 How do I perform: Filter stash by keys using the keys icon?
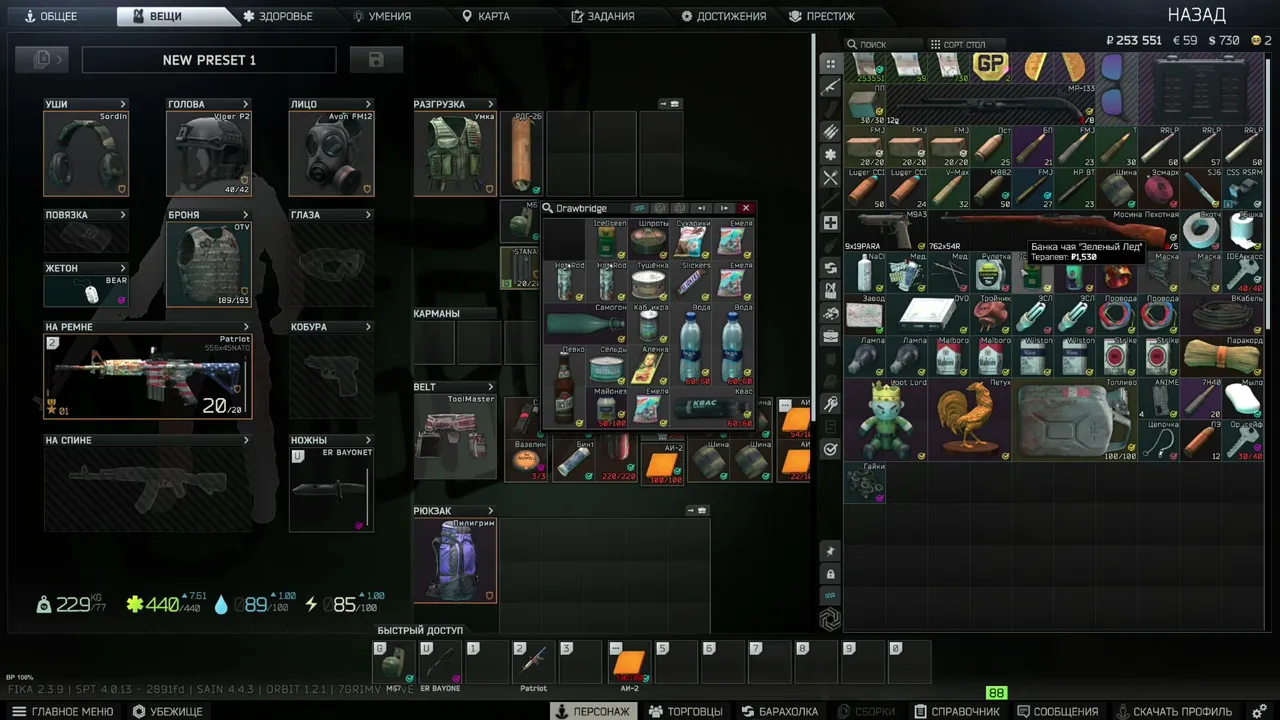click(x=830, y=404)
